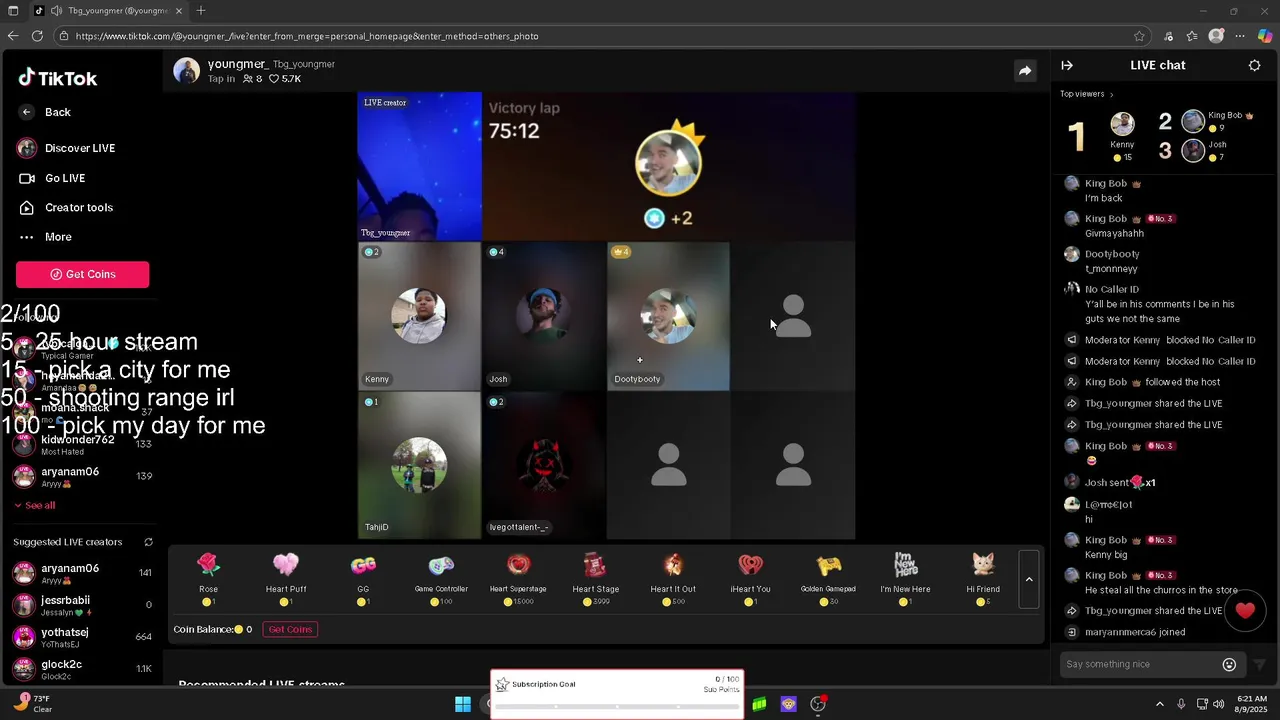Send a Golden Gamepad gift
Viewport: 1280px width, 720px height.
point(828,578)
